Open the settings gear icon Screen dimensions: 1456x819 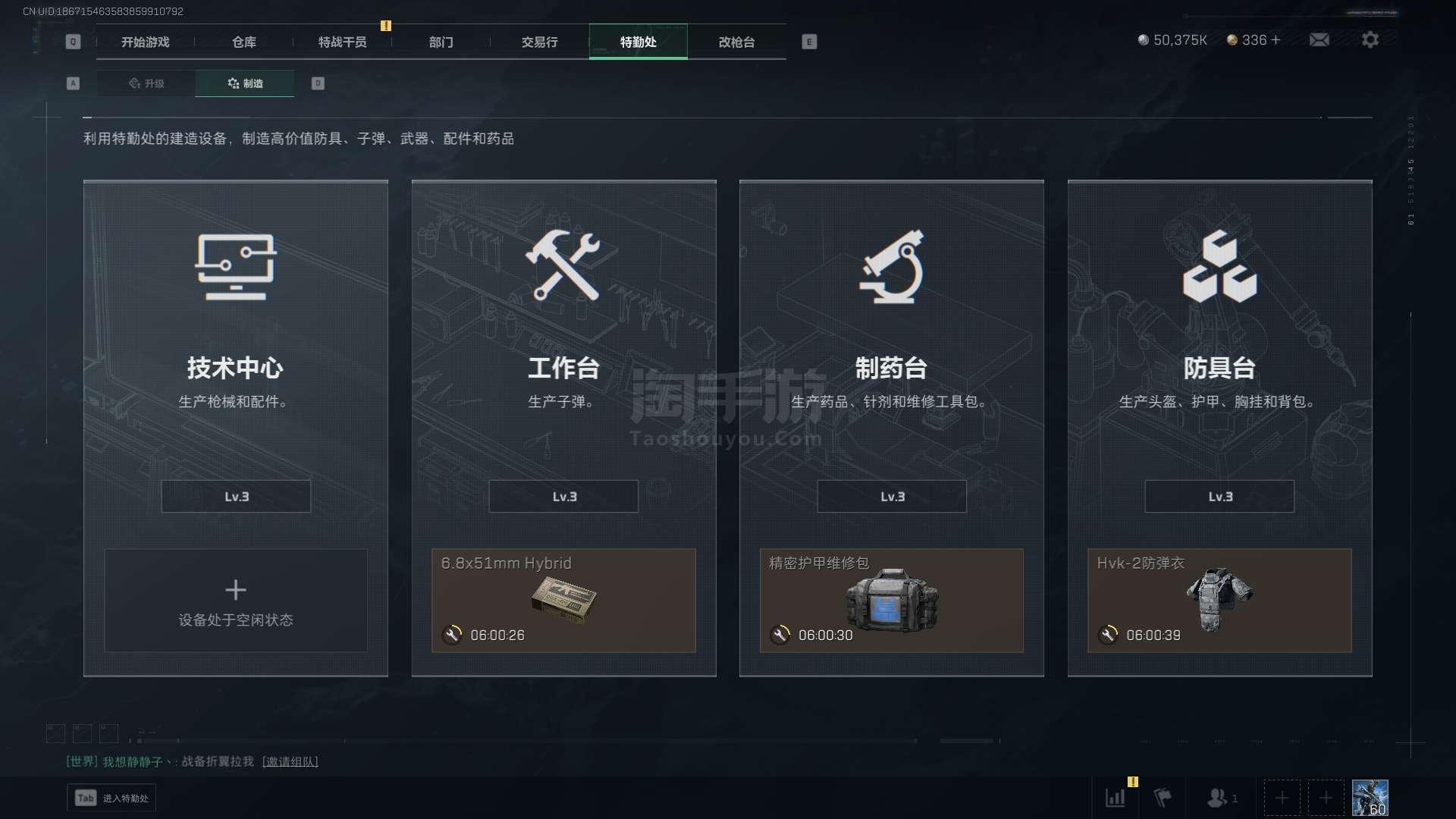pos(1370,39)
